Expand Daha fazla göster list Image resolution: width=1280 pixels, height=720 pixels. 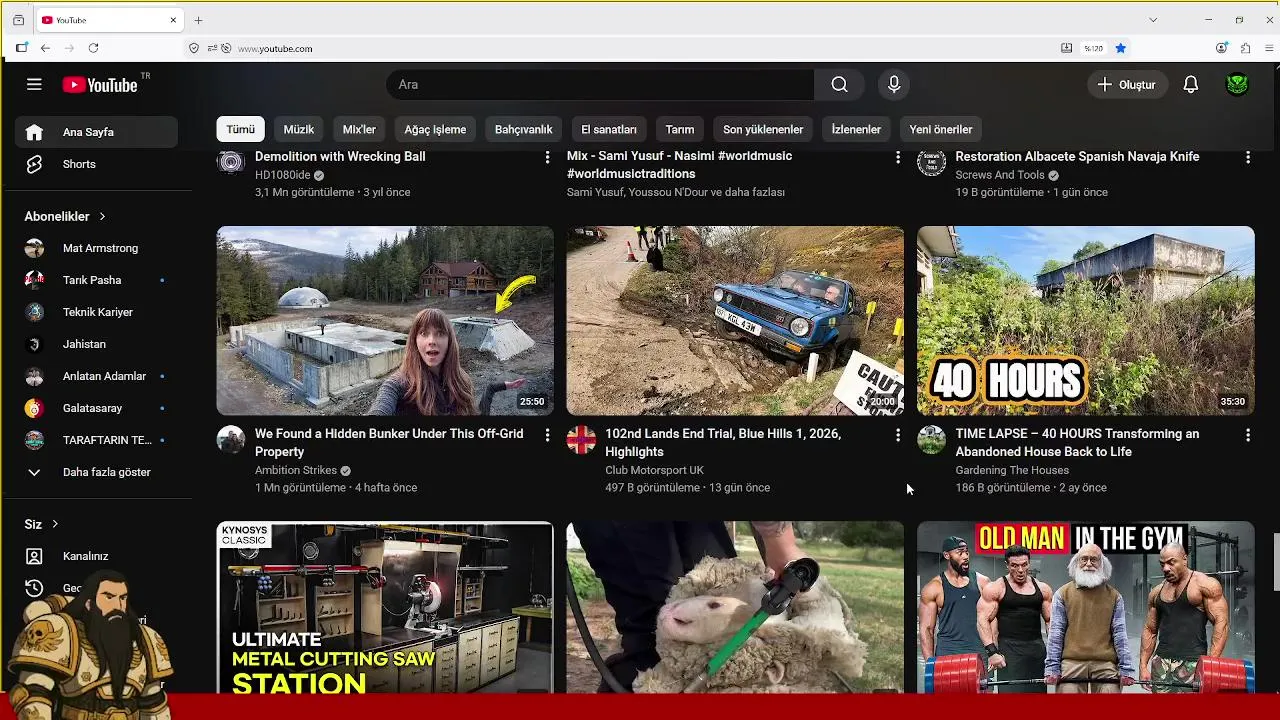point(96,472)
